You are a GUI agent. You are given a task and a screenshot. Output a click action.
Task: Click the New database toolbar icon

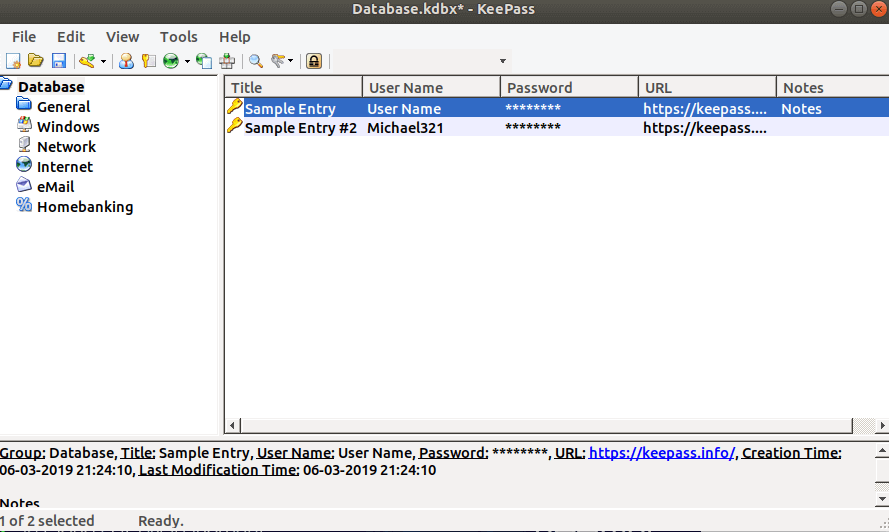click(x=13, y=61)
